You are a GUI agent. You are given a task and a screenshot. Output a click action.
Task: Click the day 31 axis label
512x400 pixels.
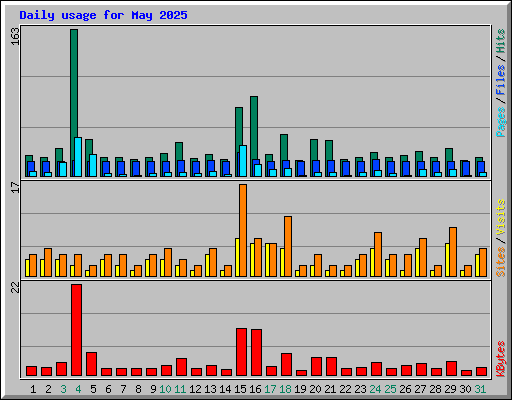(480, 389)
